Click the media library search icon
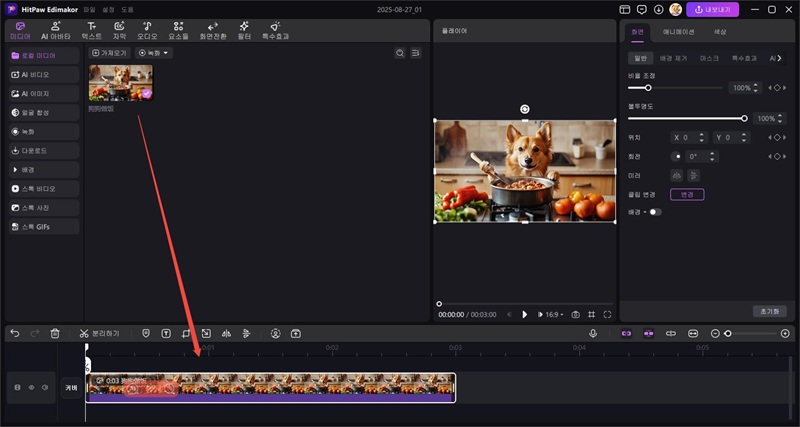The image size is (800, 427). coord(400,53)
